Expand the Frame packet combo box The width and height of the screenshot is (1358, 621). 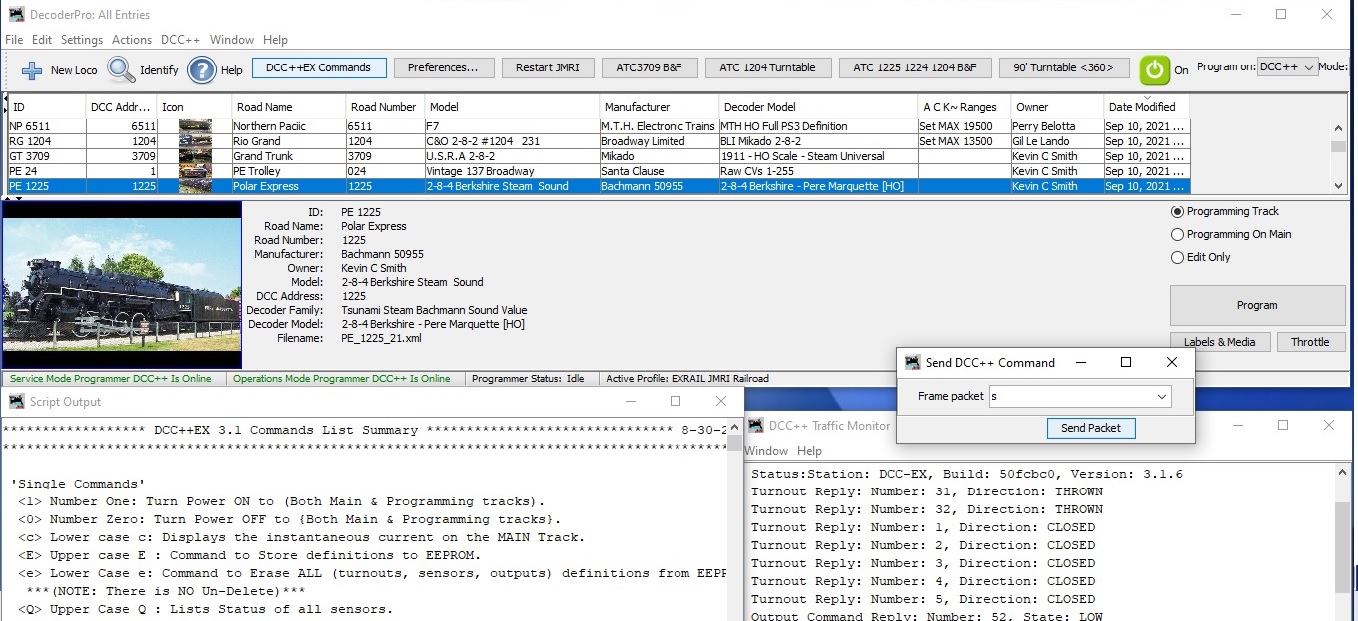pyautogui.click(x=1161, y=397)
